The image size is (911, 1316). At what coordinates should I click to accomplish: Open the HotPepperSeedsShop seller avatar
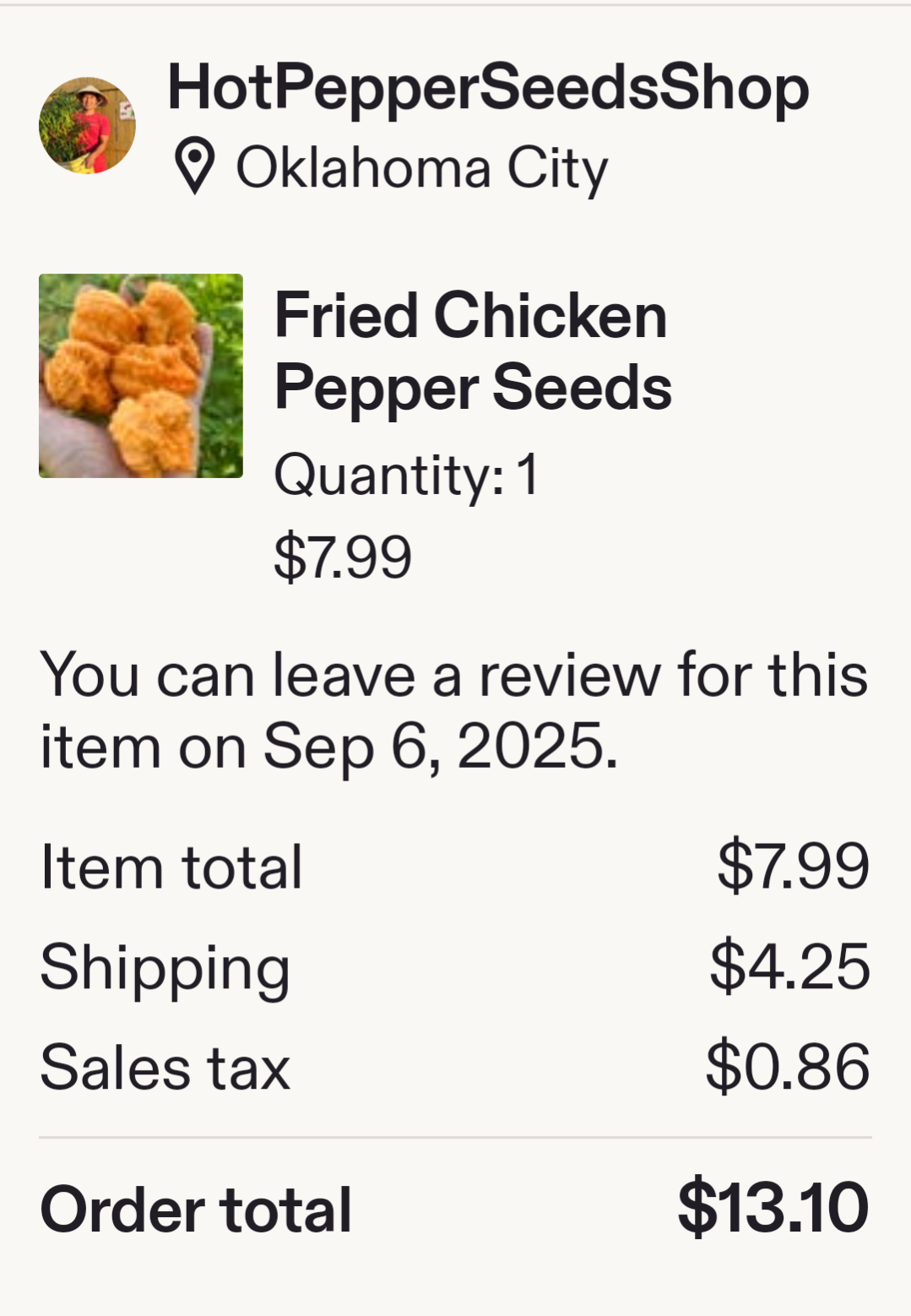87,125
